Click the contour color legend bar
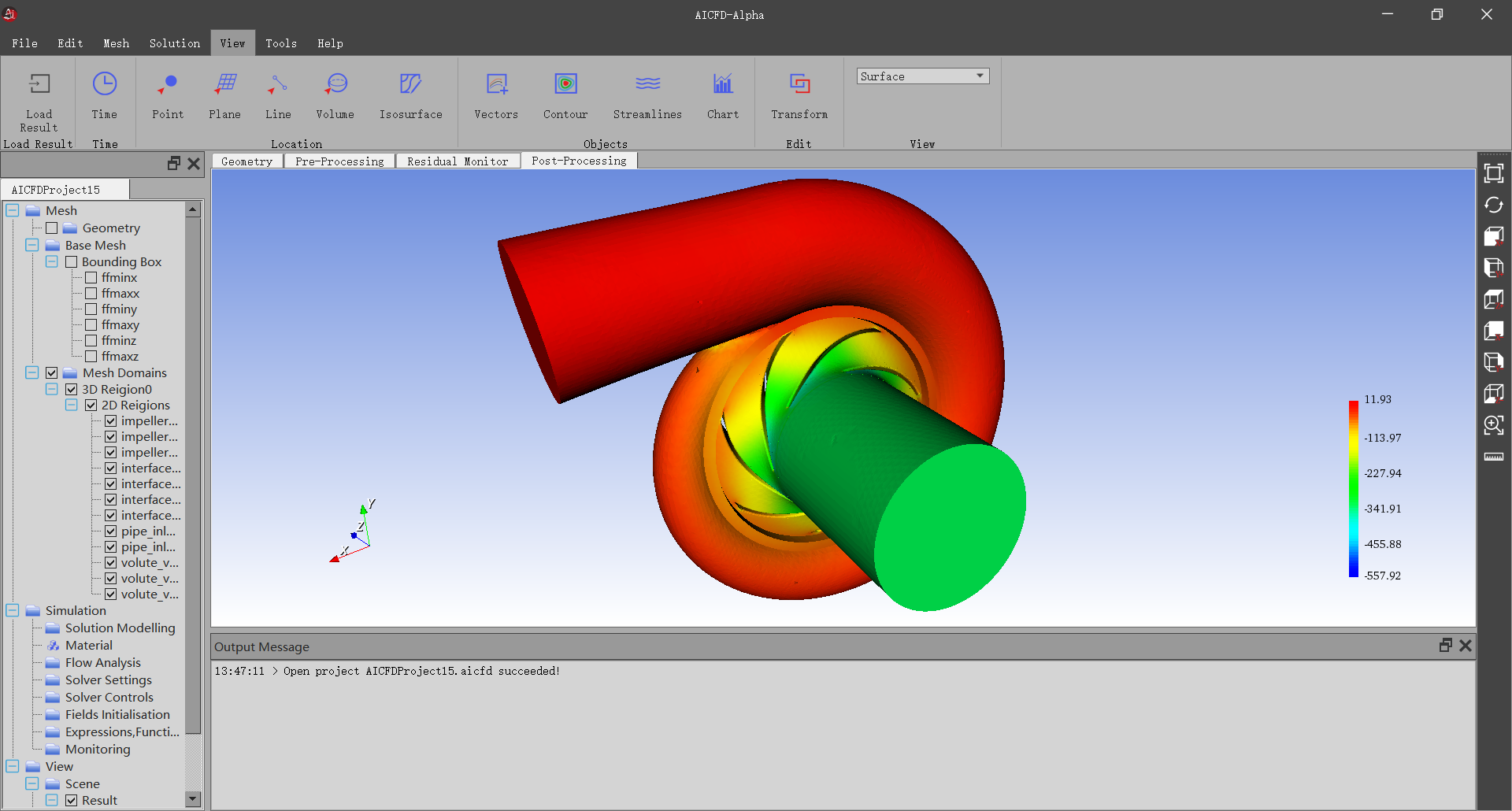Viewport: 1512px width, 811px height. (x=1354, y=488)
